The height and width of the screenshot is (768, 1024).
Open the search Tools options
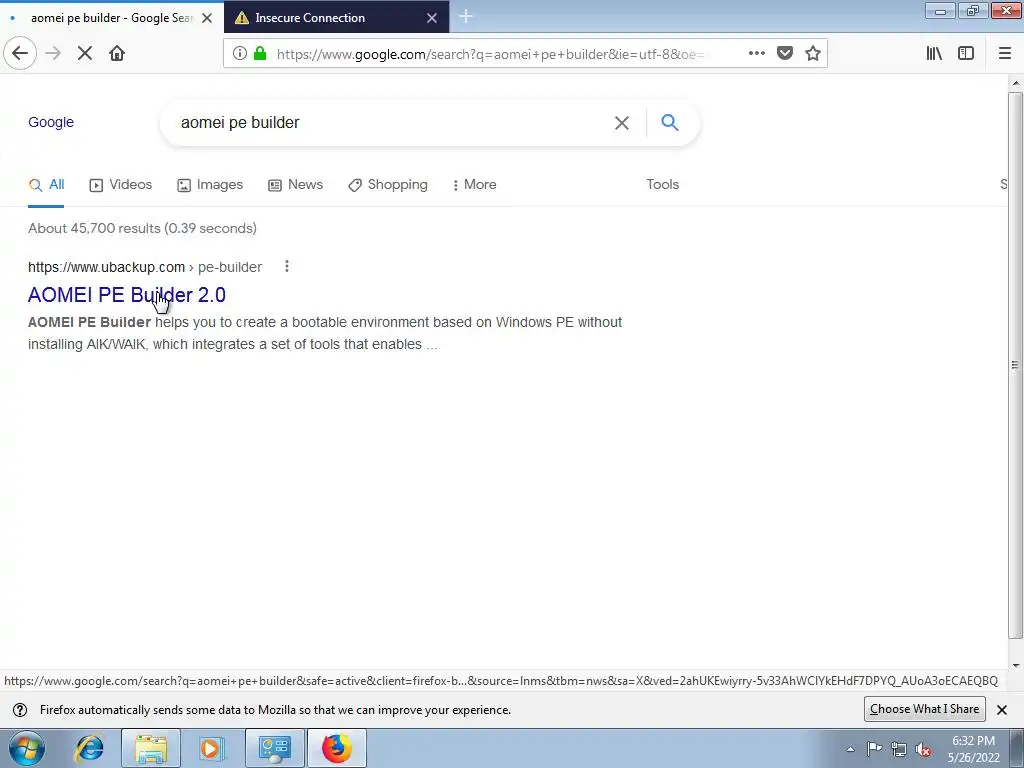point(663,185)
